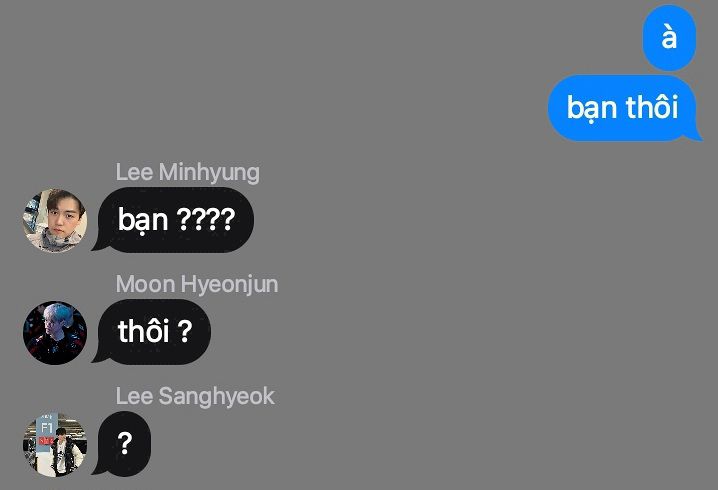This screenshot has width=718, height=490.
Task: Open Lee Minhyung's profile avatar
Action: tap(55, 221)
